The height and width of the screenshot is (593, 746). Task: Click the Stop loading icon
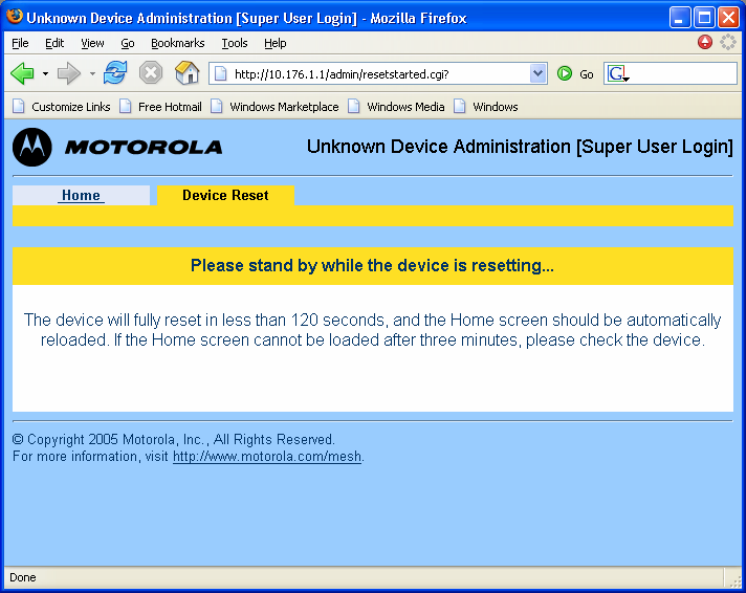[x=151, y=73]
